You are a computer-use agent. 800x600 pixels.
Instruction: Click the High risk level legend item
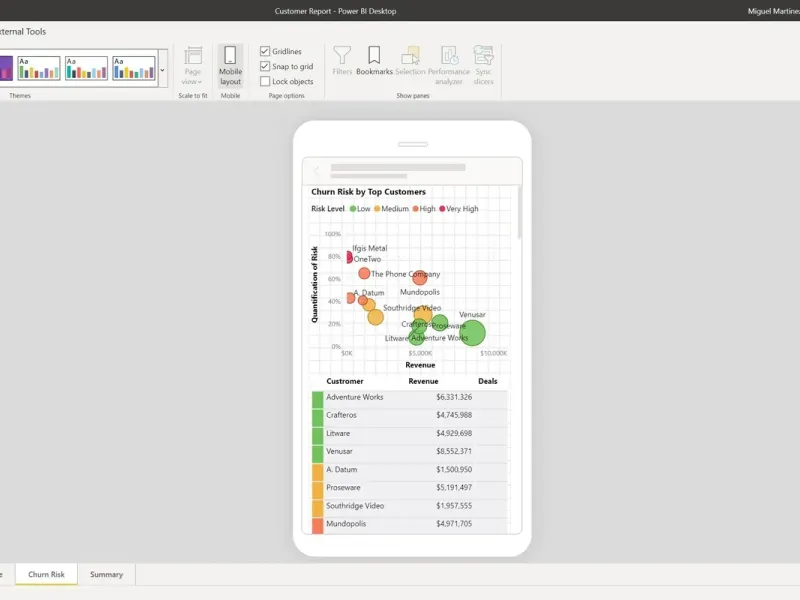[x=424, y=209]
